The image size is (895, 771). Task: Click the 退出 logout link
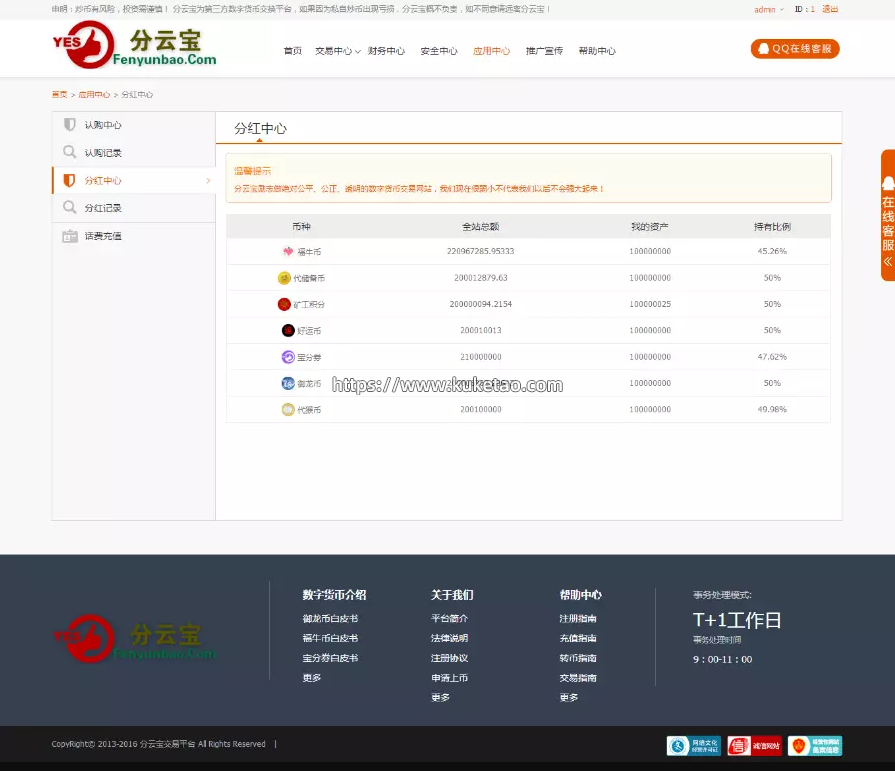[830, 9]
